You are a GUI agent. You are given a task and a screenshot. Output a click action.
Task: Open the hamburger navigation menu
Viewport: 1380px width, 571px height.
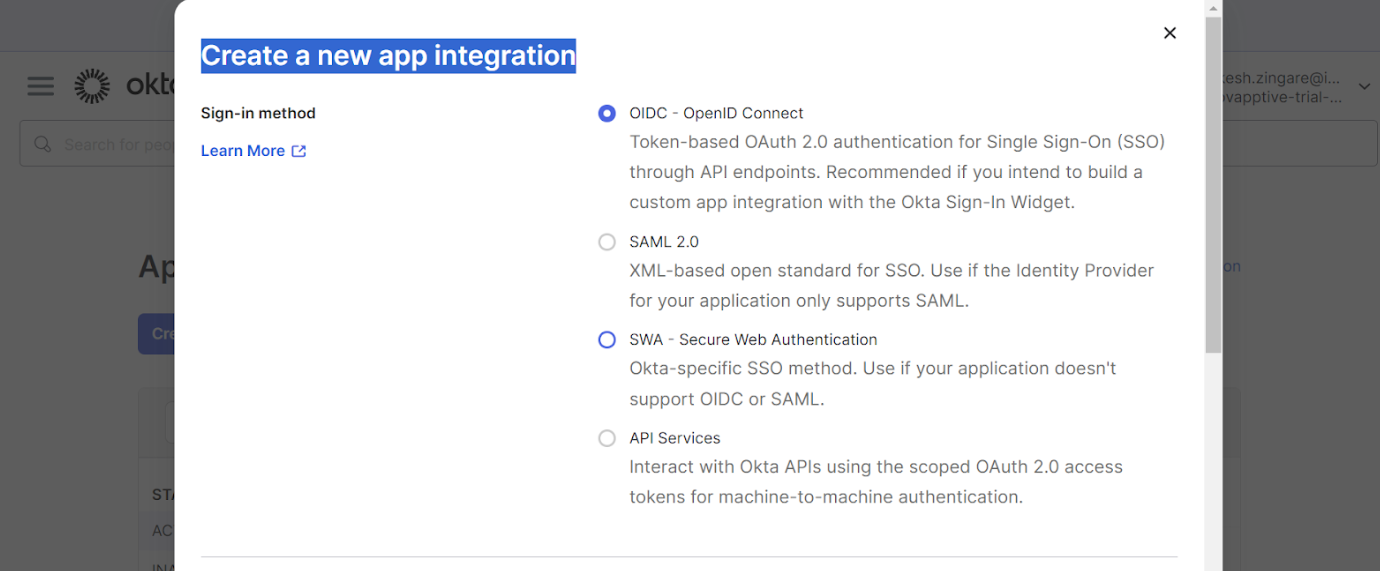click(40, 86)
